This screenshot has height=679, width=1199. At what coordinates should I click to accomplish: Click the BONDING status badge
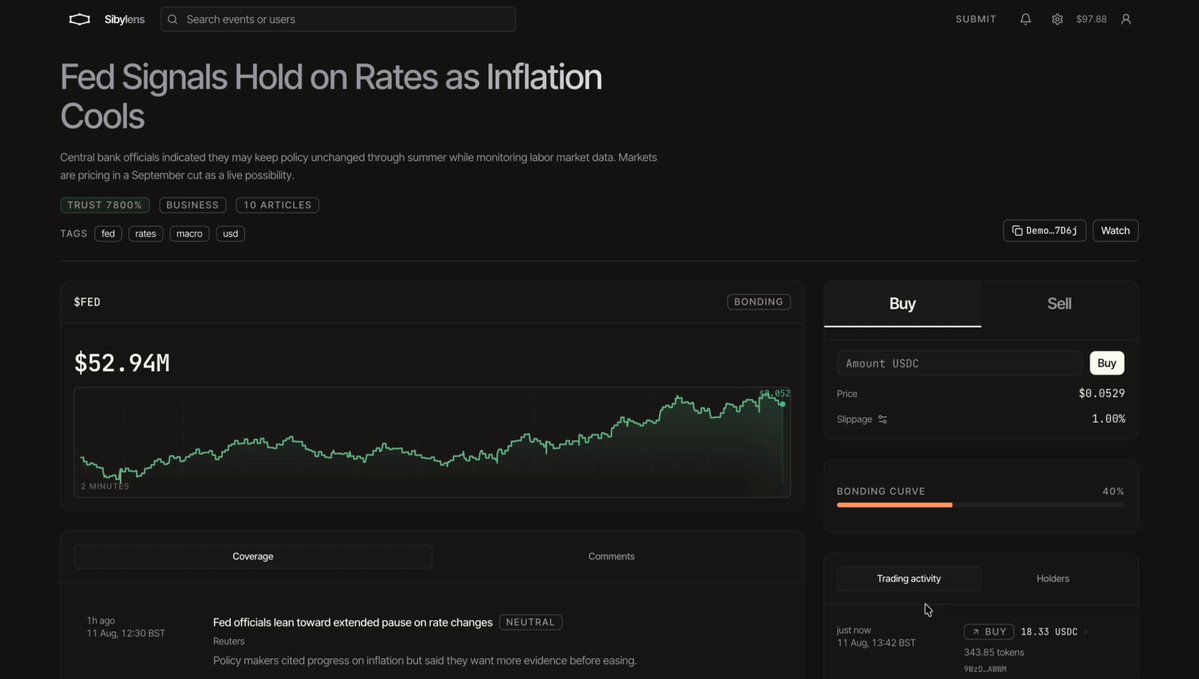click(x=759, y=302)
